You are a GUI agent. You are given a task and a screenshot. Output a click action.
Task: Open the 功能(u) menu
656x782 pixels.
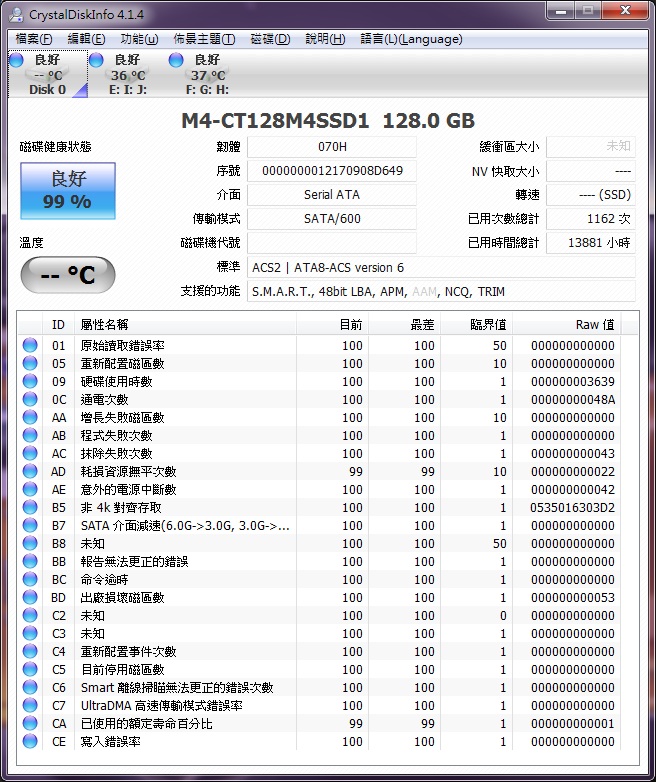coord(139,39)
